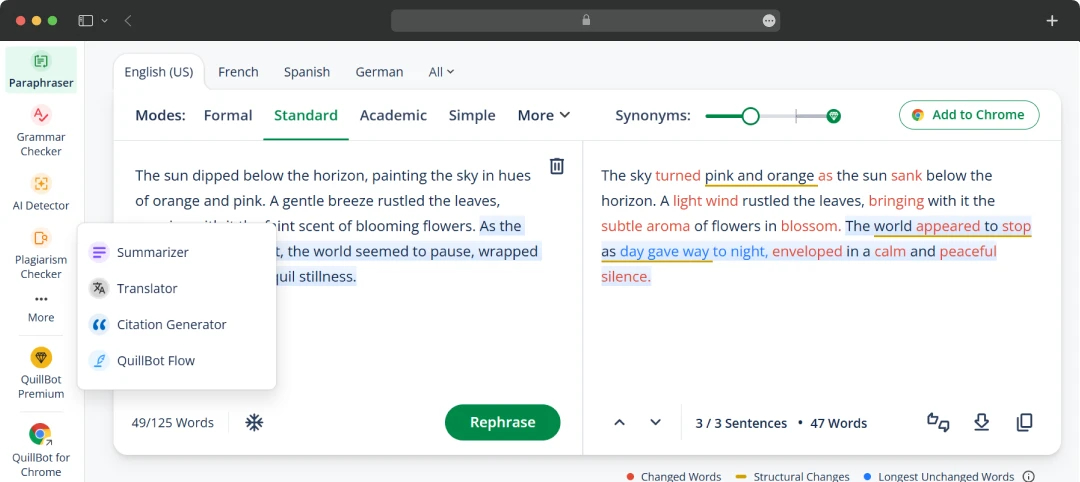The image size is (1080, 482).
Task: Click the thumbs feedback icon
Action: point(938,422)
